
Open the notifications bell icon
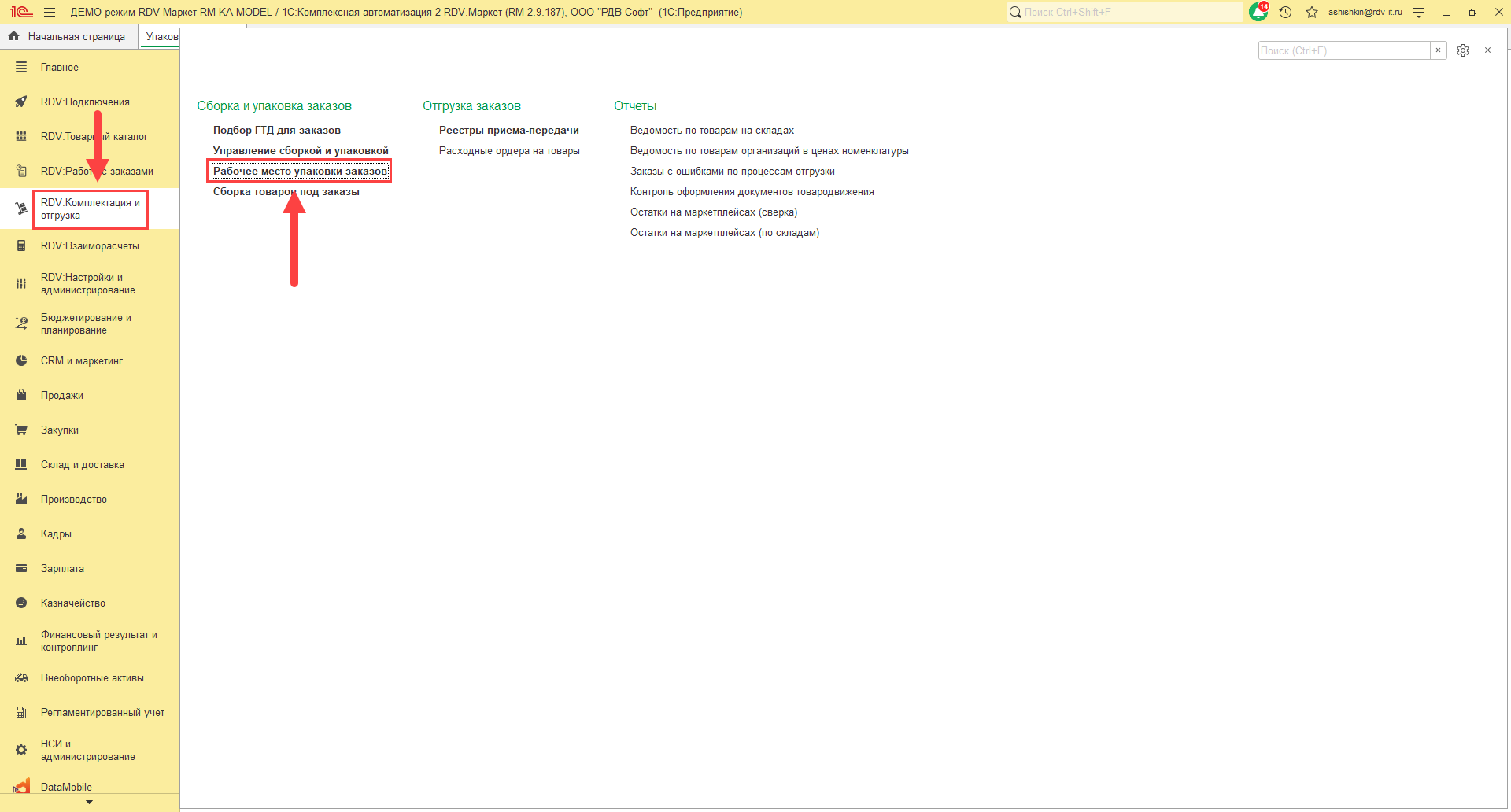pos(1258,12)
